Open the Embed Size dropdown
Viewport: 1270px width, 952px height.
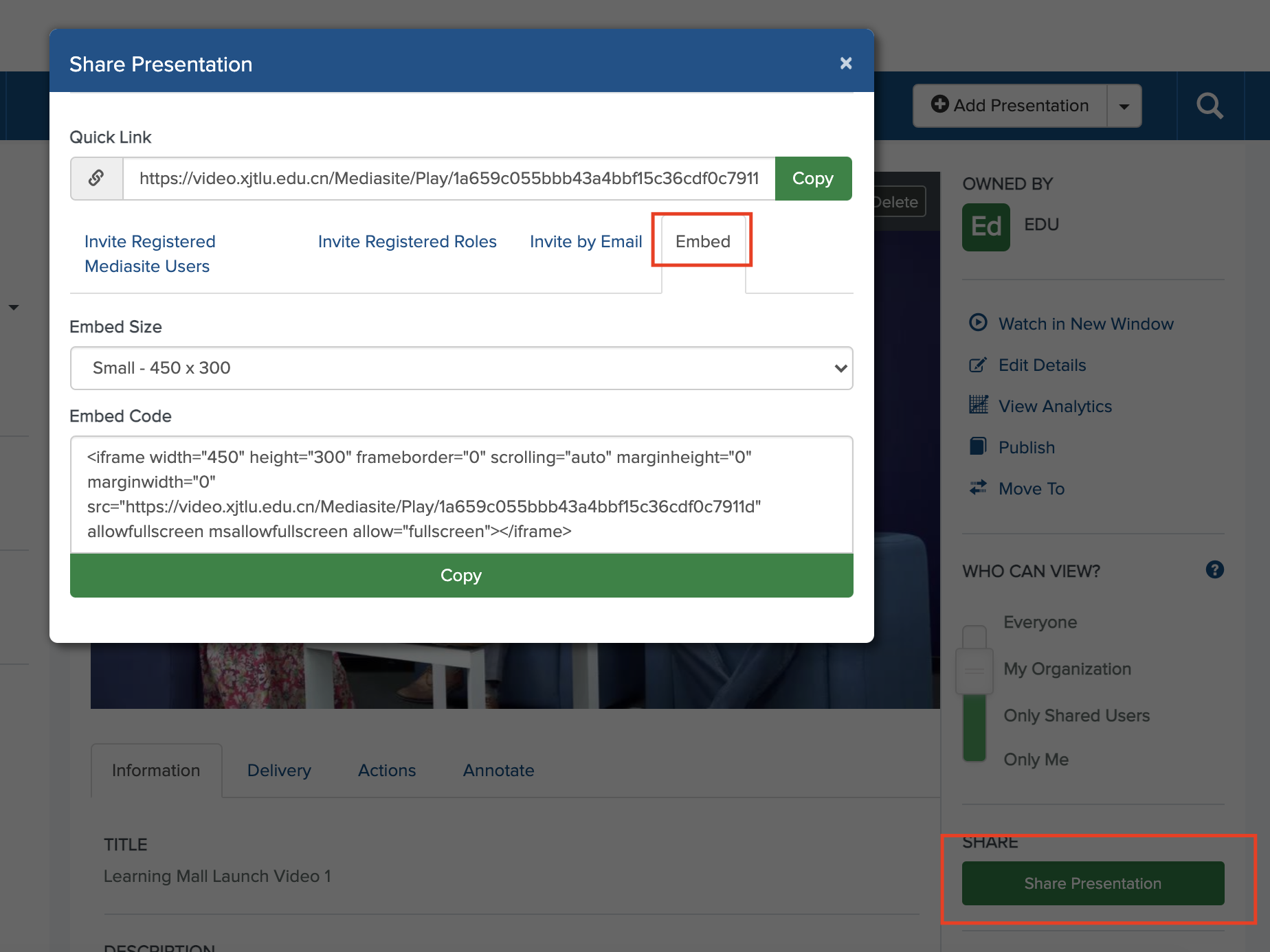coord(460,368)
